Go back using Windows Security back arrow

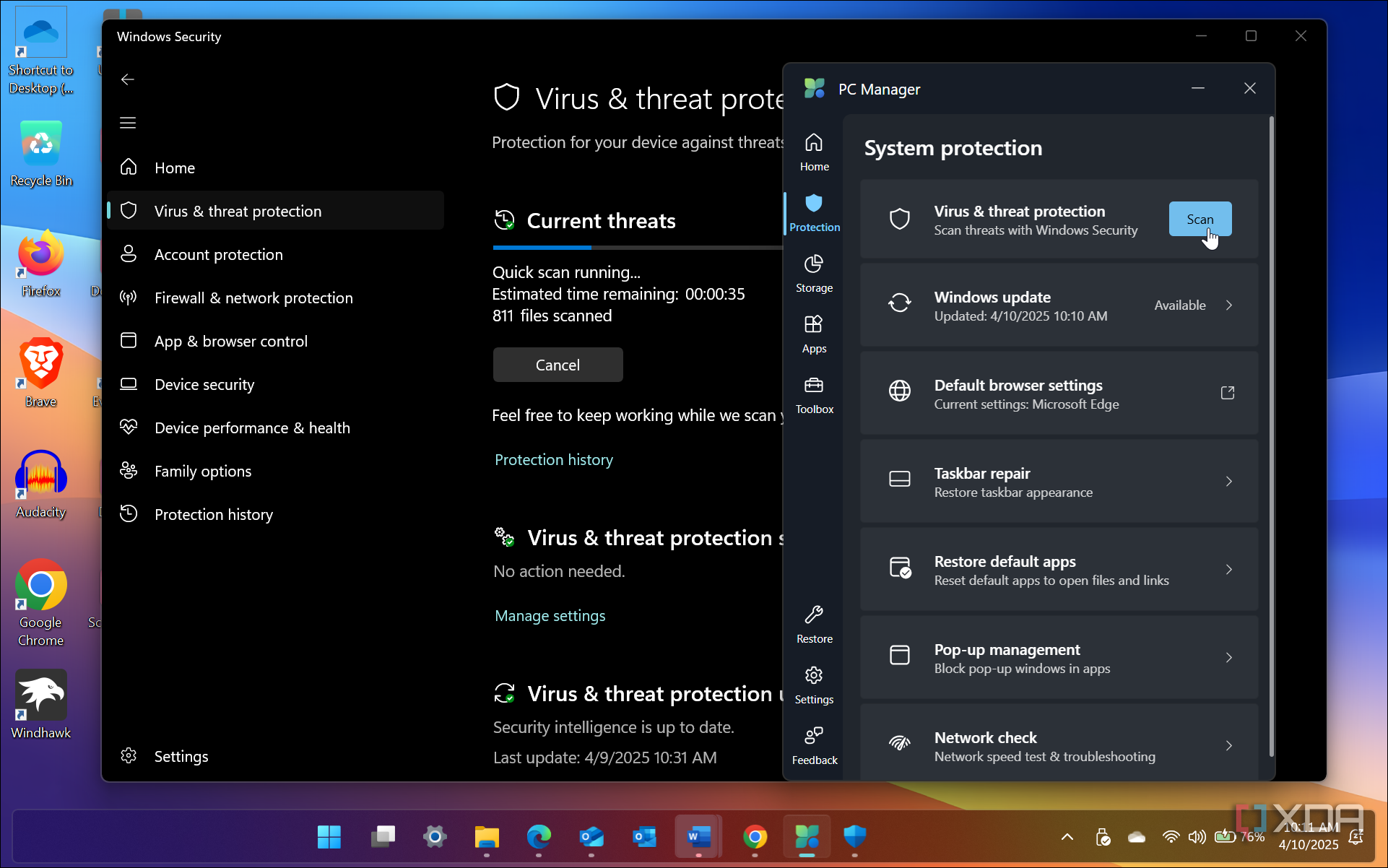pos(128,79)
